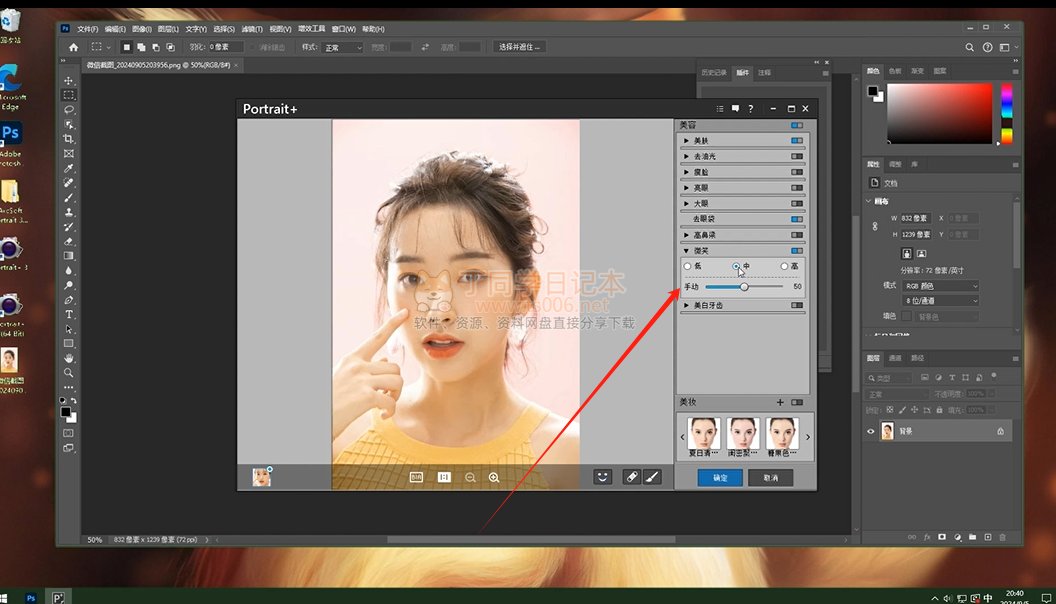Open the Portrait+ help question mark
This screenshot has height=604, width=1056.
750,108
